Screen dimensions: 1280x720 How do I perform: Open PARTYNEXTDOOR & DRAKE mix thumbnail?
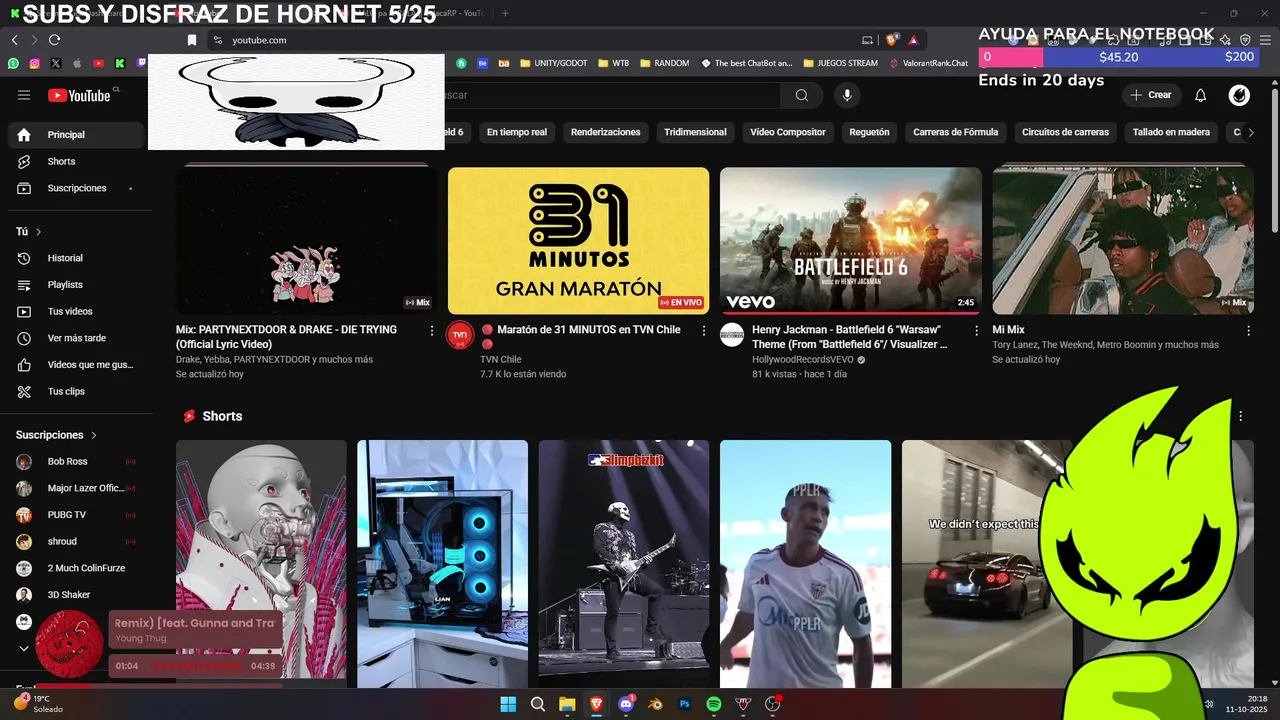307,240
